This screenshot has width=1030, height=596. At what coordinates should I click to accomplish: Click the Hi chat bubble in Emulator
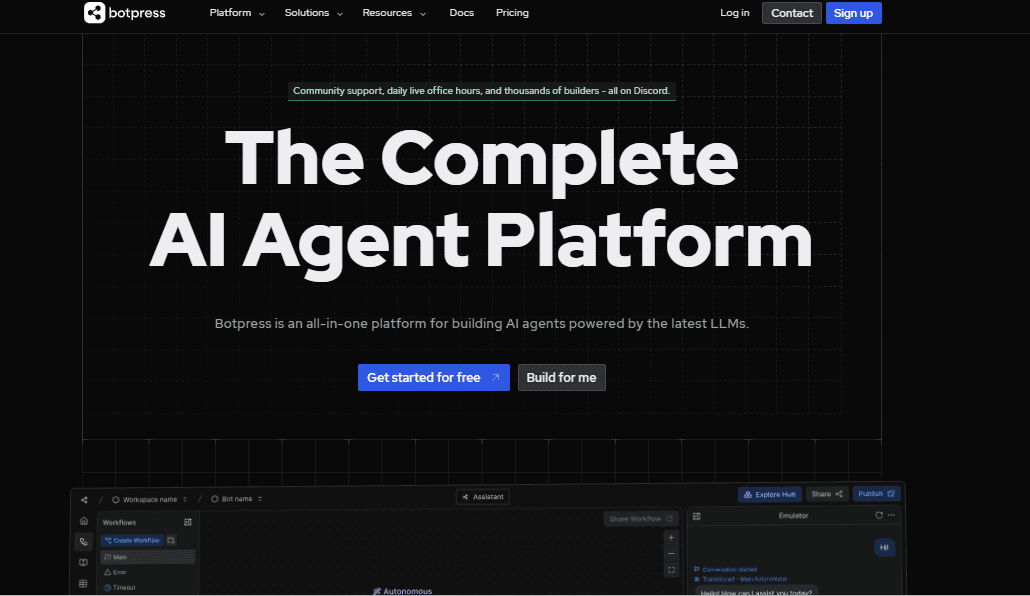[x=884, y=547]
